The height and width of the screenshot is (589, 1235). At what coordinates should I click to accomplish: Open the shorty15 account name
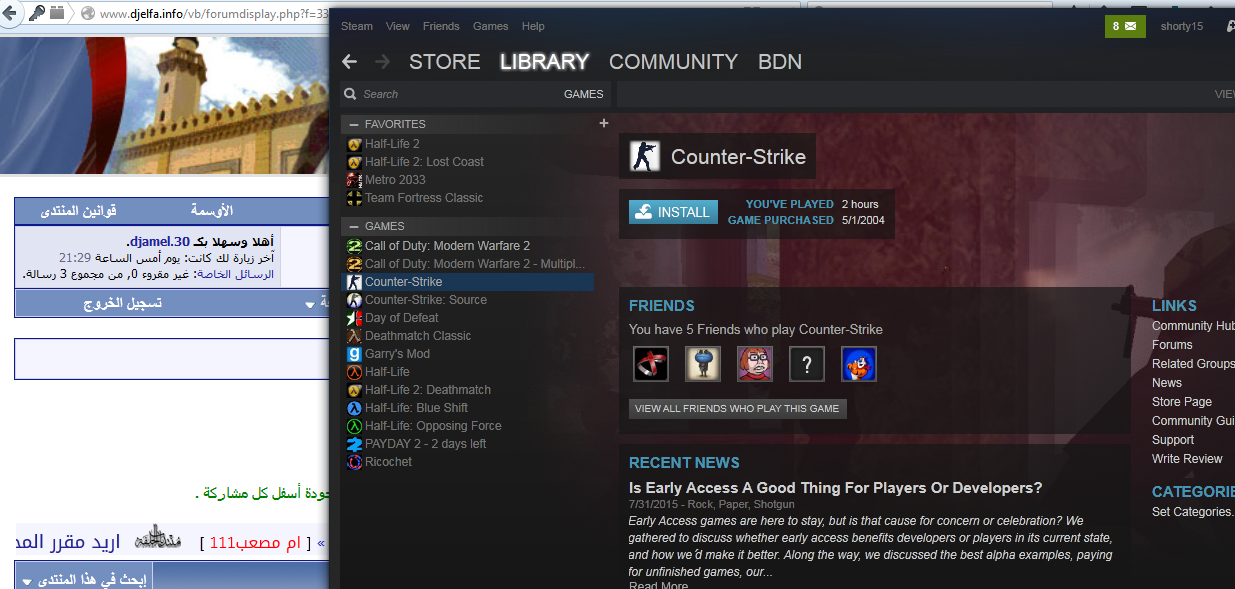1182,26
